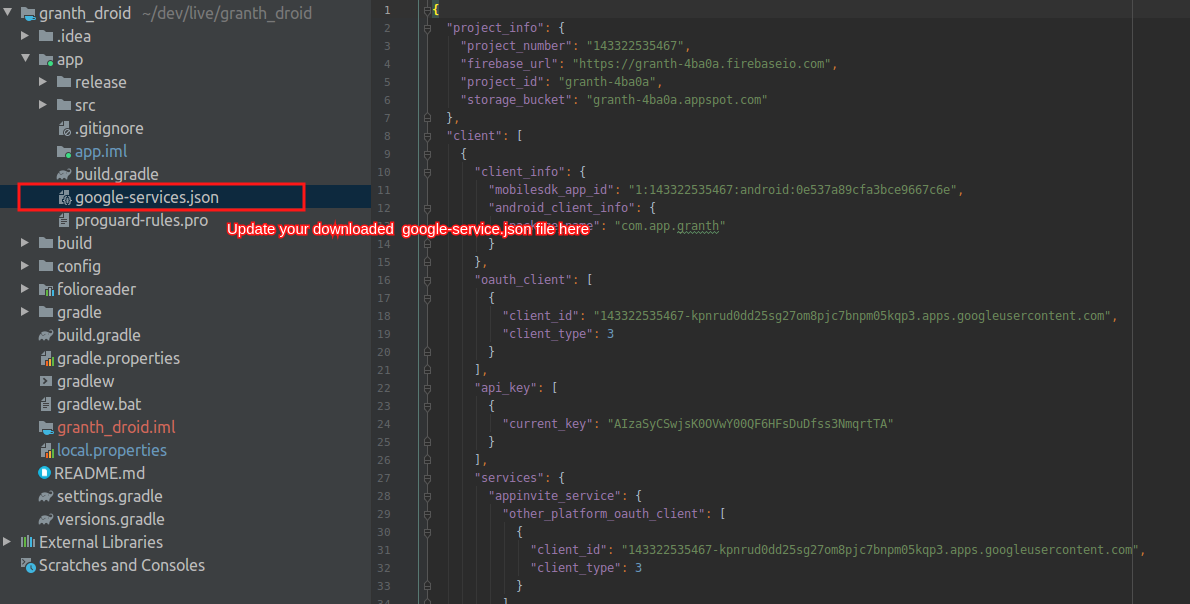Screen dimensions: 1190x604
Task: Fold the oauth_client array in gutter
Action: pyautogui.click(x=427, y=280)
